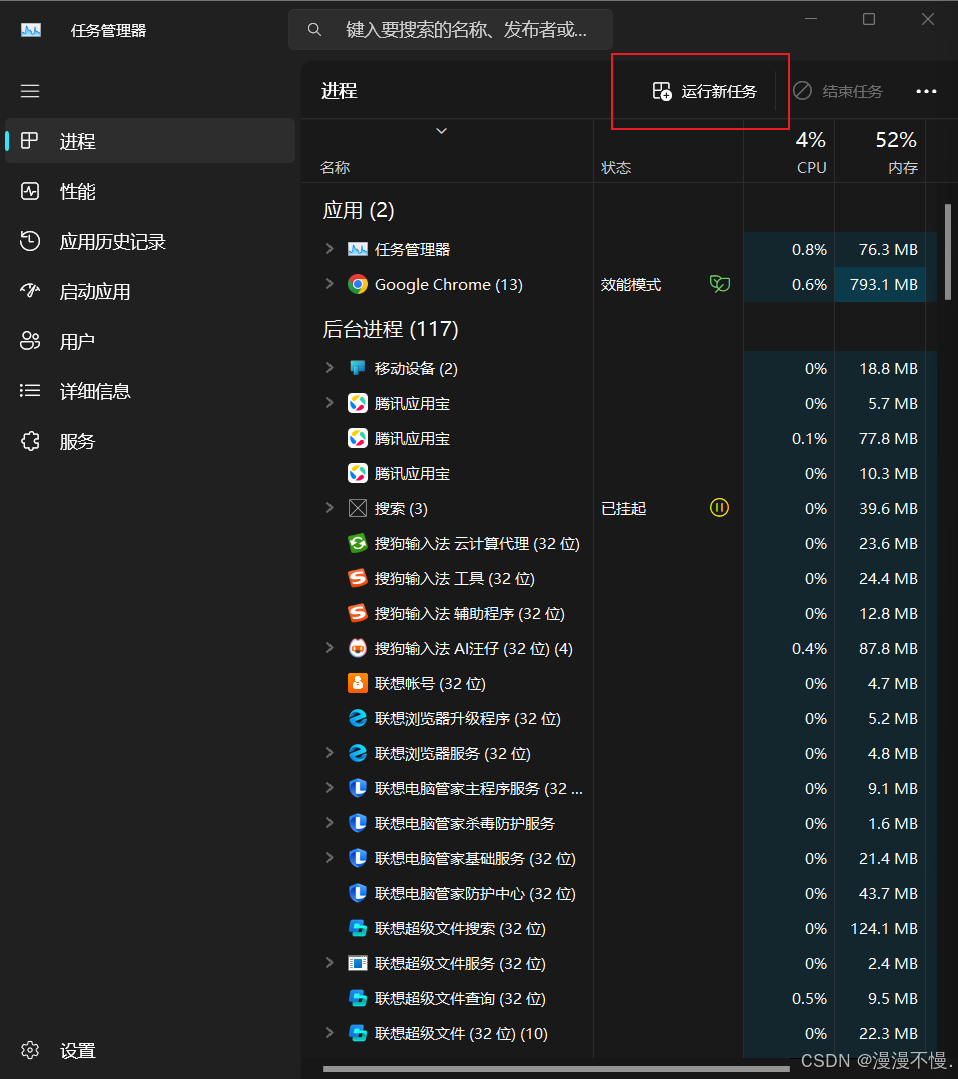958x1079 pixels.
Task: Click the process search input field
Action: coord(450,30)
